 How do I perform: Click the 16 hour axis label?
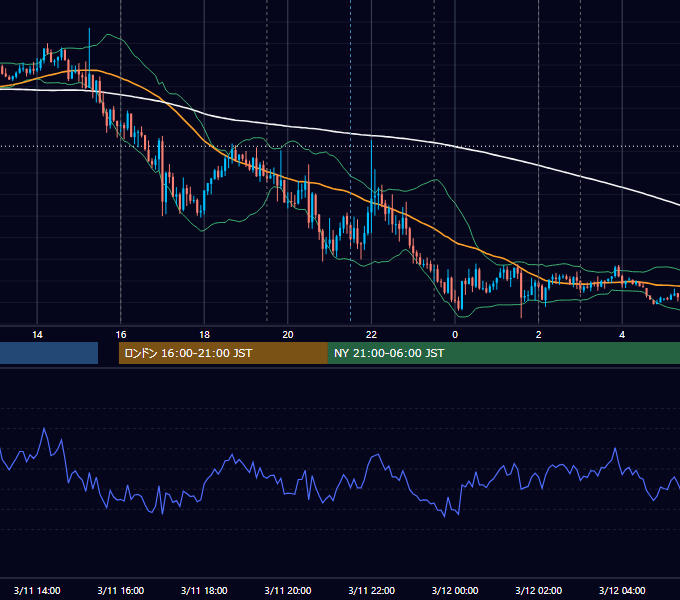click(121, 335)
